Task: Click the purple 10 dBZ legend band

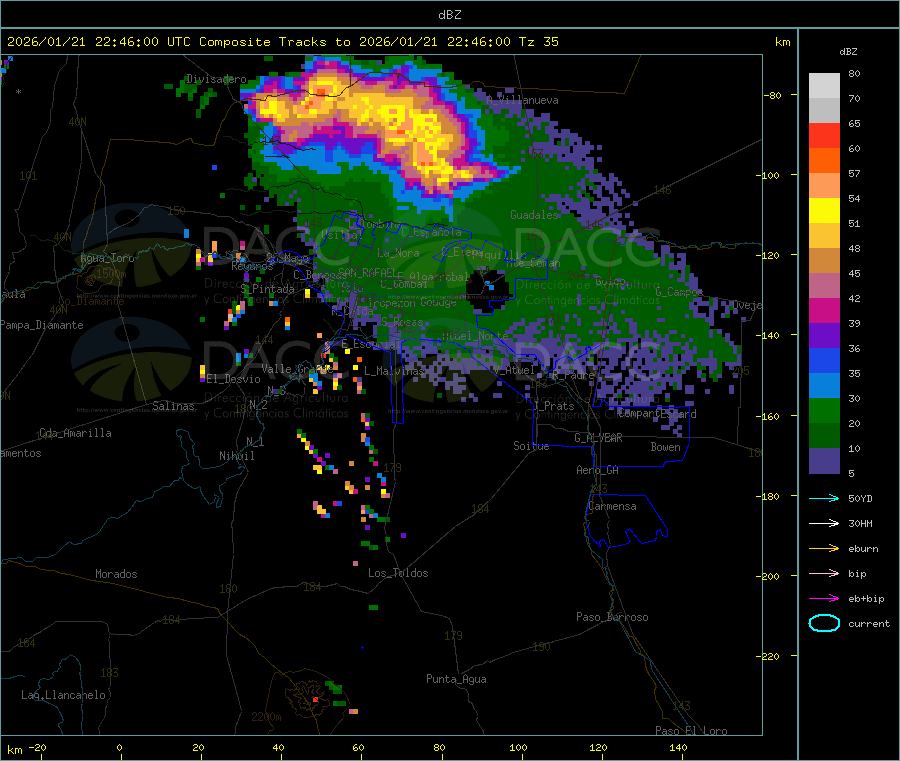Action: tap(824, 461)
